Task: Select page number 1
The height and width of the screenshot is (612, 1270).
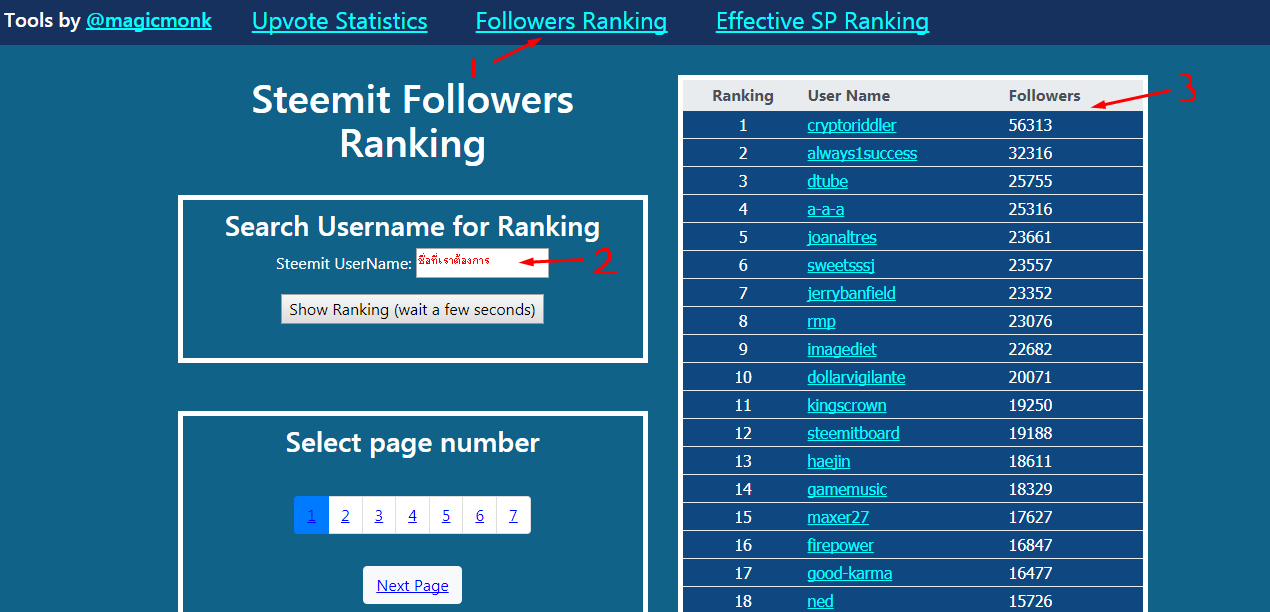Action: coord(311,515)
